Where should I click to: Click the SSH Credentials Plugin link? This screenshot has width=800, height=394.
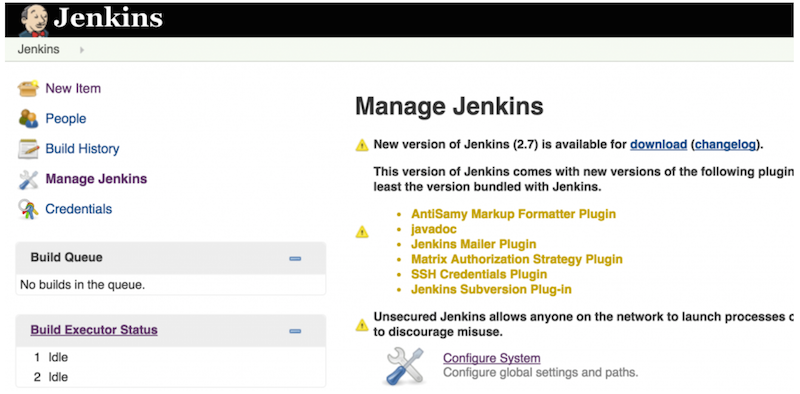(479, 274)
